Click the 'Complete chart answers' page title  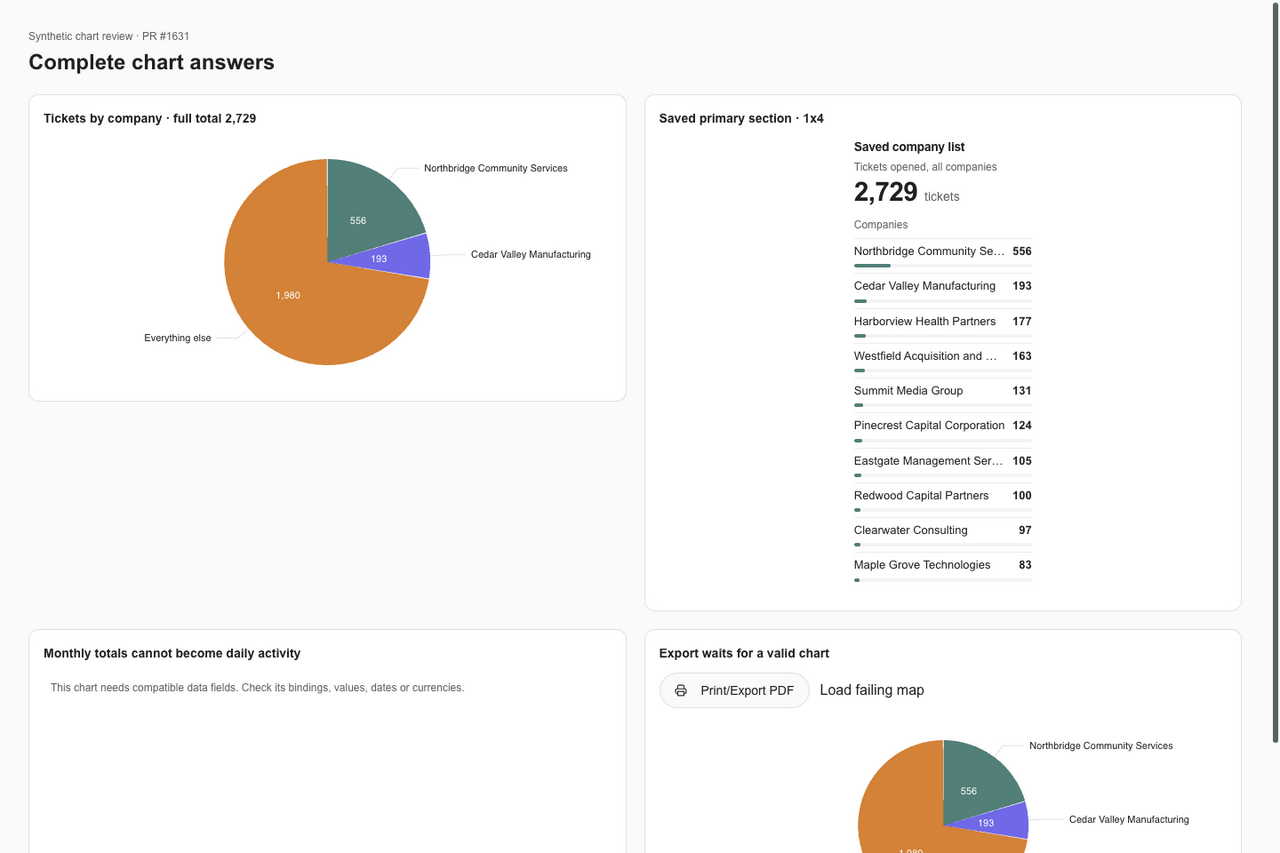point(151,62)
